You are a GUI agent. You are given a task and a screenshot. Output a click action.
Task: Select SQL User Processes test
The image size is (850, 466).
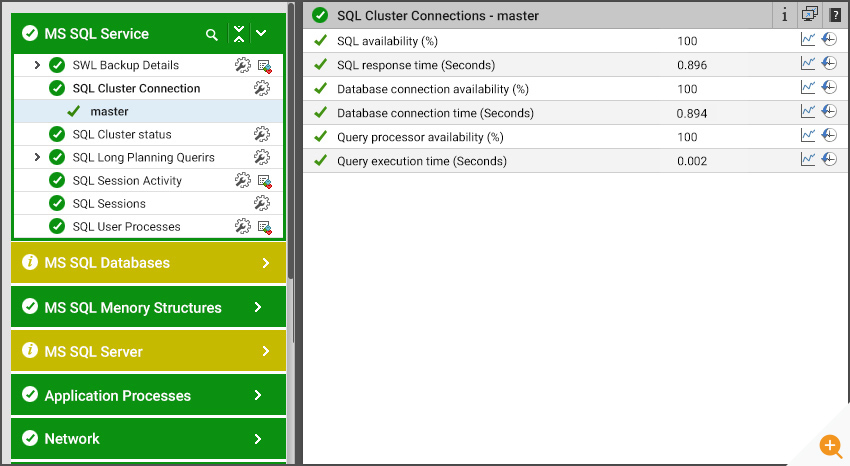[126, 226]
